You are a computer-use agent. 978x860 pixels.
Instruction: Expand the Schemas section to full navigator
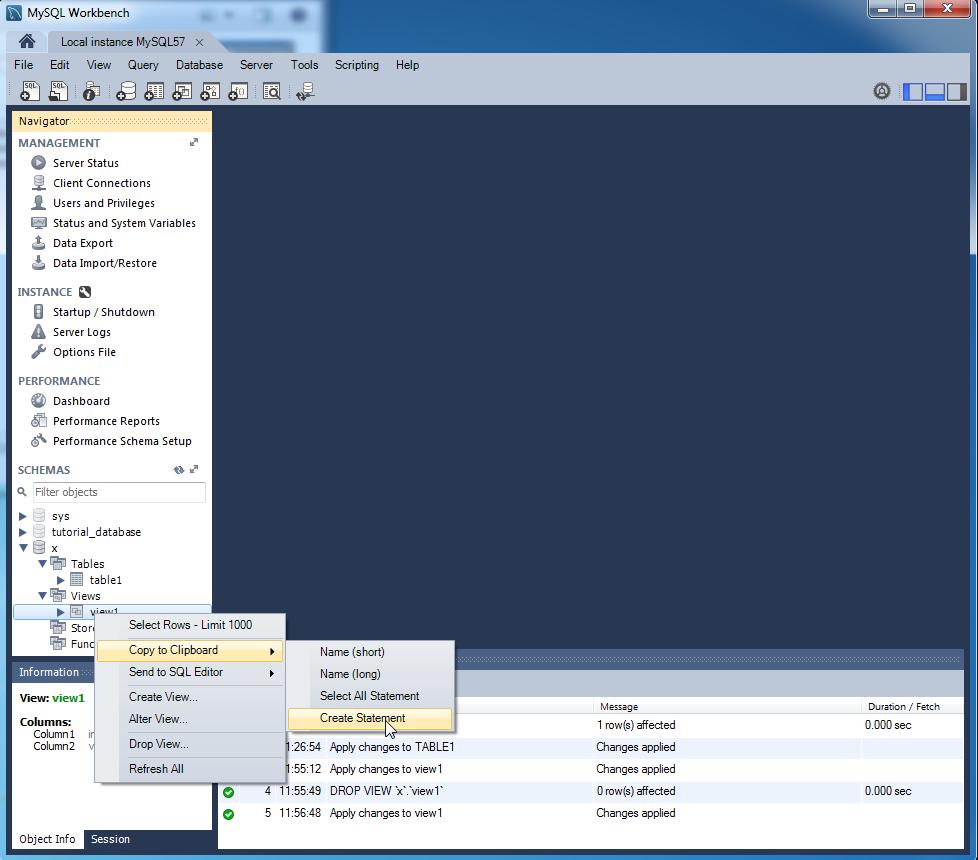pos(194,469)
